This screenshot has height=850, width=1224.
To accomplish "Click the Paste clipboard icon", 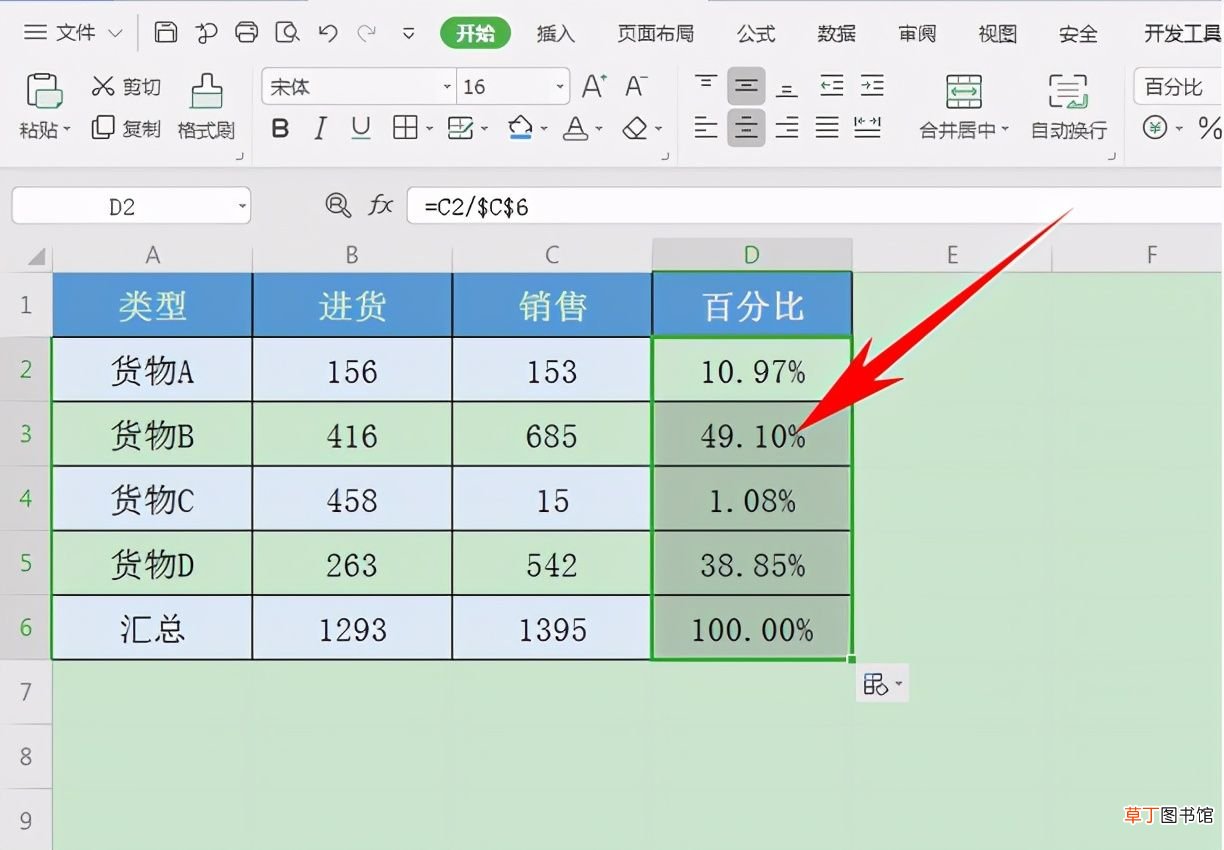I will pos(44,91).
